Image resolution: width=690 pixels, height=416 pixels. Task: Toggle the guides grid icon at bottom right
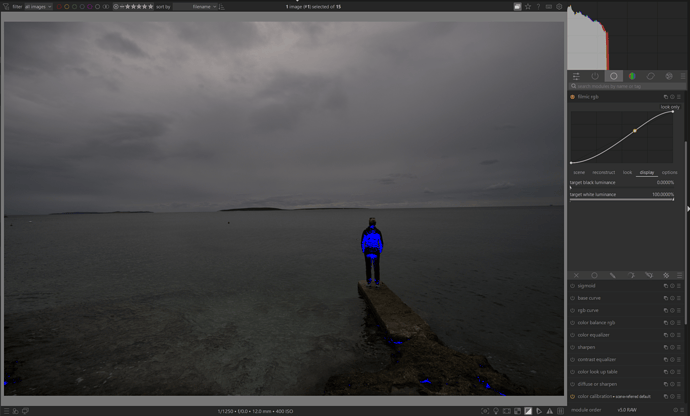[x=561, y=411]
